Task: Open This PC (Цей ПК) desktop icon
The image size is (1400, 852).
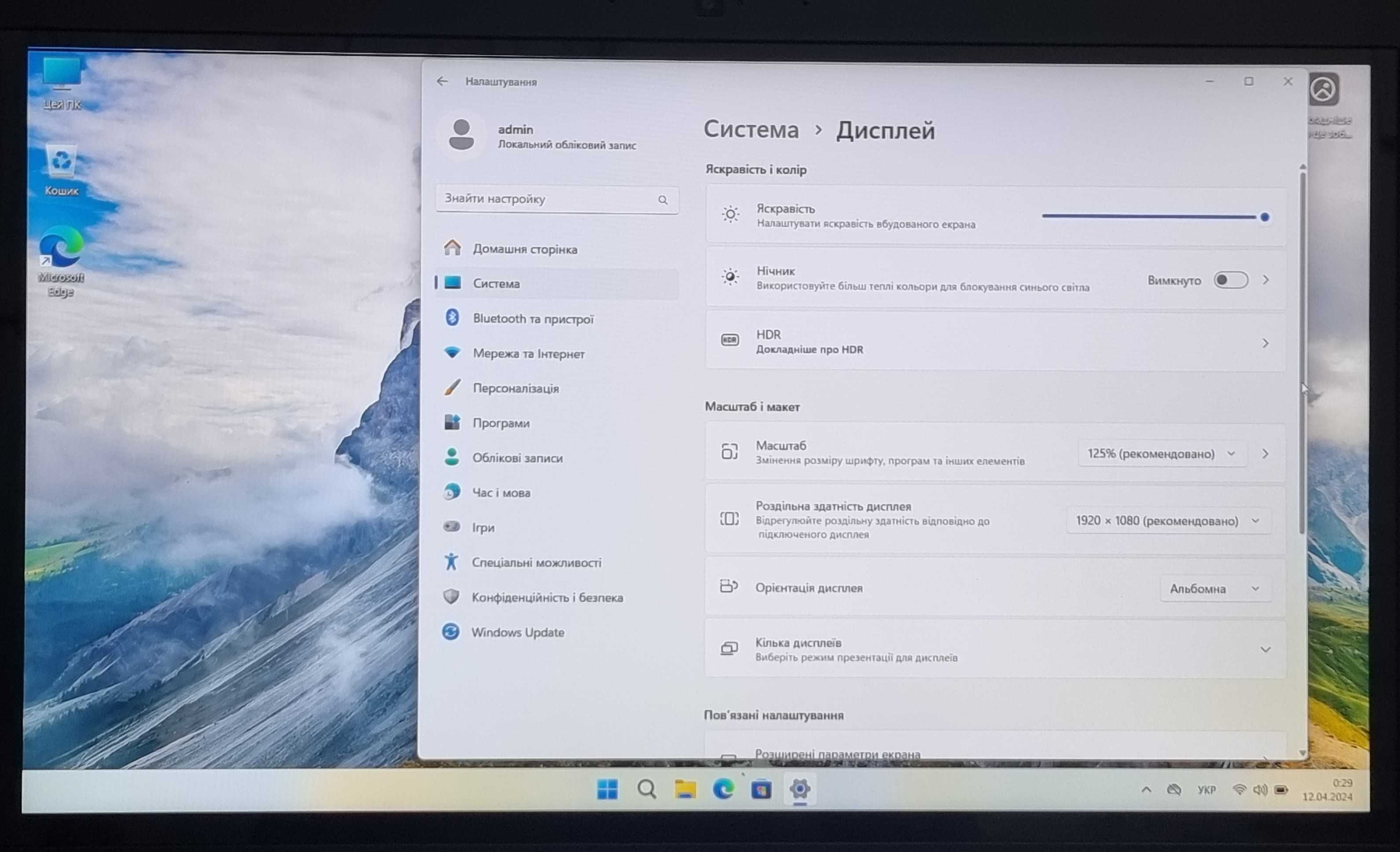Action: pos(62,83)
